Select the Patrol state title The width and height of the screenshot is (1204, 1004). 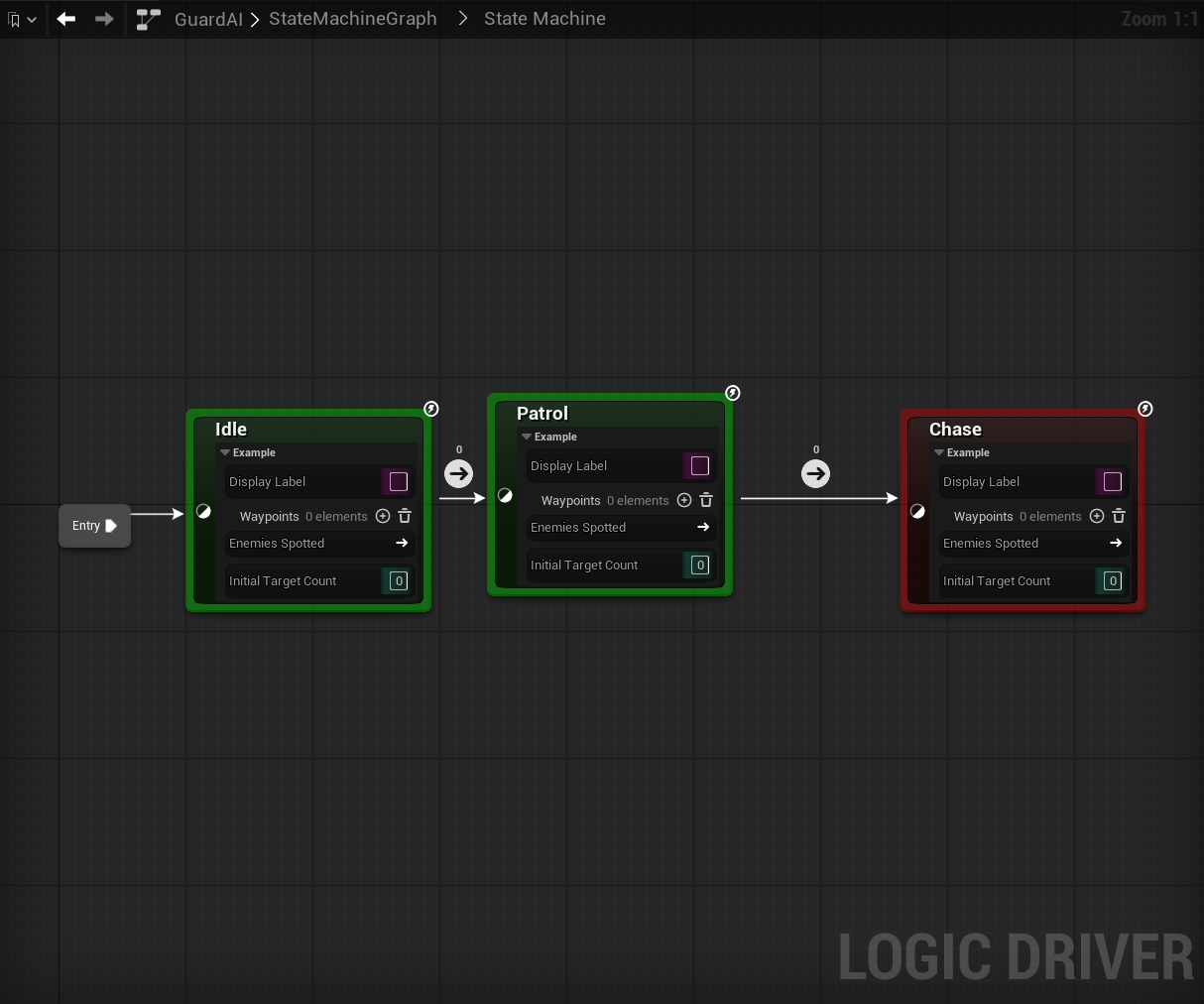coord(542,414)
